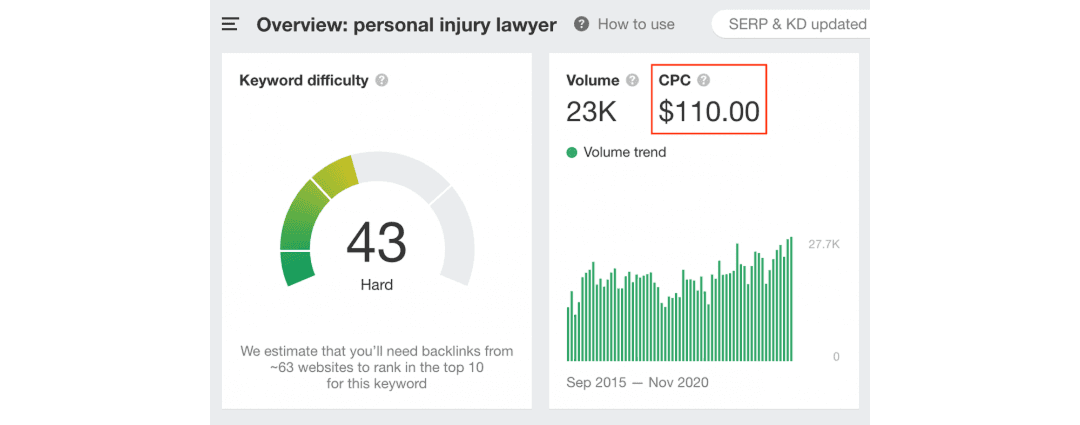Click the 23K volume value
This screenshot has width=1080, height=425.
pyautogui.click(x=591, y=111)
